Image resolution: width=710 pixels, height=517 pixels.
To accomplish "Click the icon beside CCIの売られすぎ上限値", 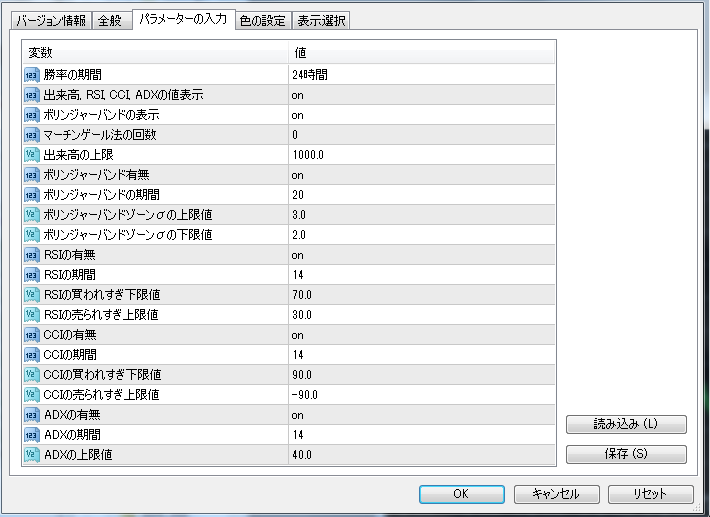I will click(x=32, y=395).
